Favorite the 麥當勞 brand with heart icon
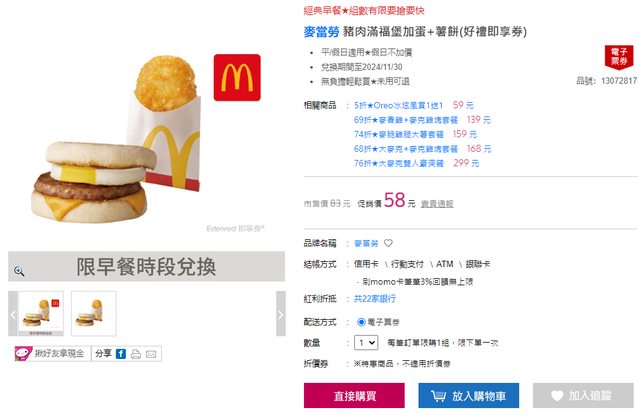640x415 pixels. point(388,243)
